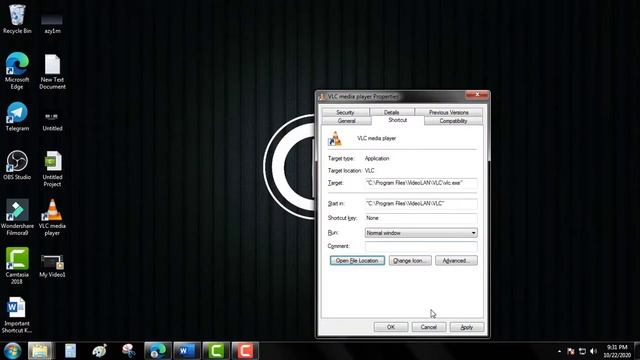The width and height of the screenshot is (640, 360).
Task: Click the Open File Location button
Action: click(357, 260)
